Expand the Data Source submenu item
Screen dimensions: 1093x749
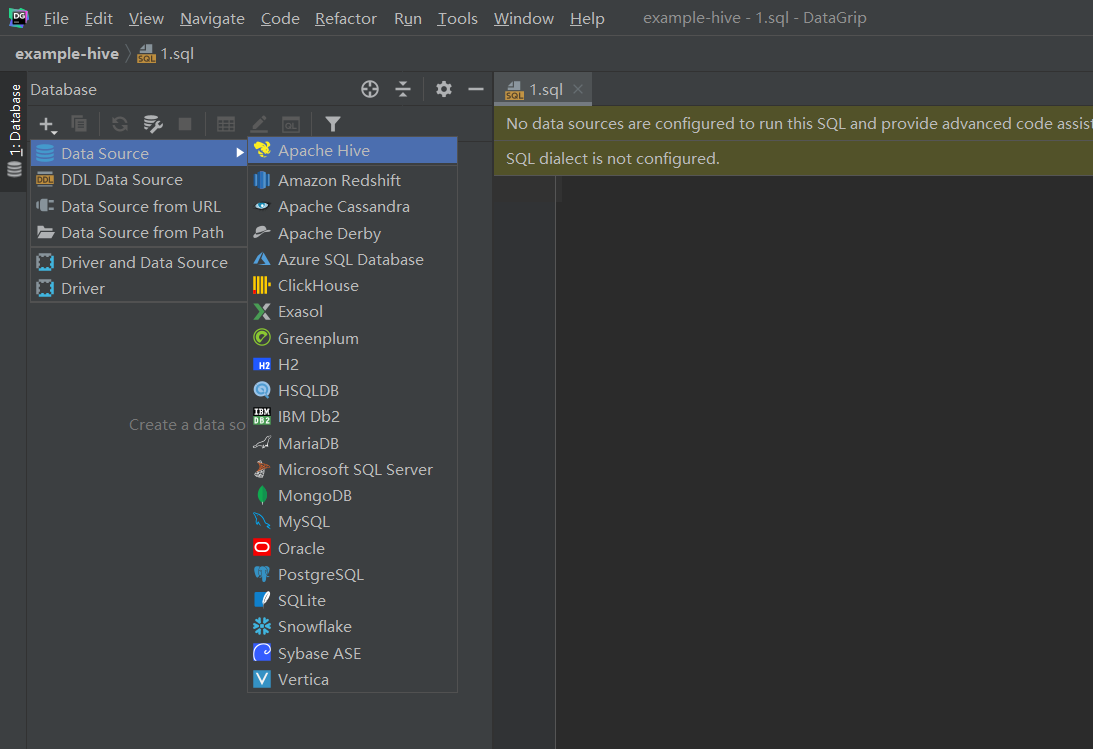pyautogui.click(x=139, y=153)
